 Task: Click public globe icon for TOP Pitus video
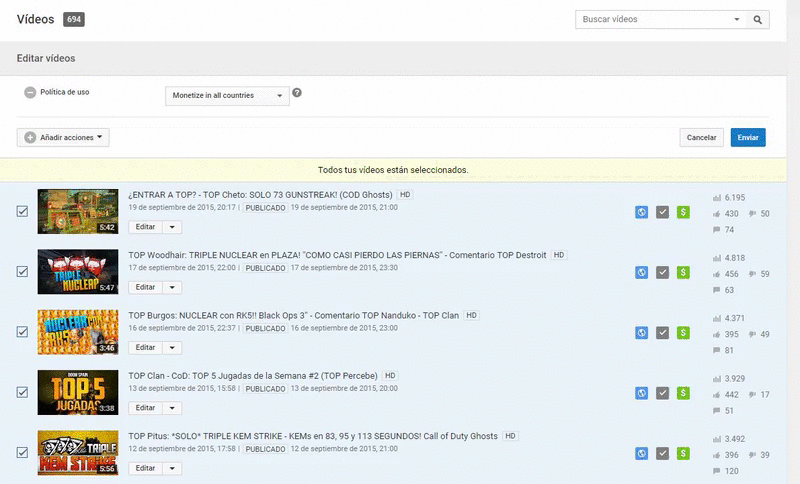(x=641, y=453)
